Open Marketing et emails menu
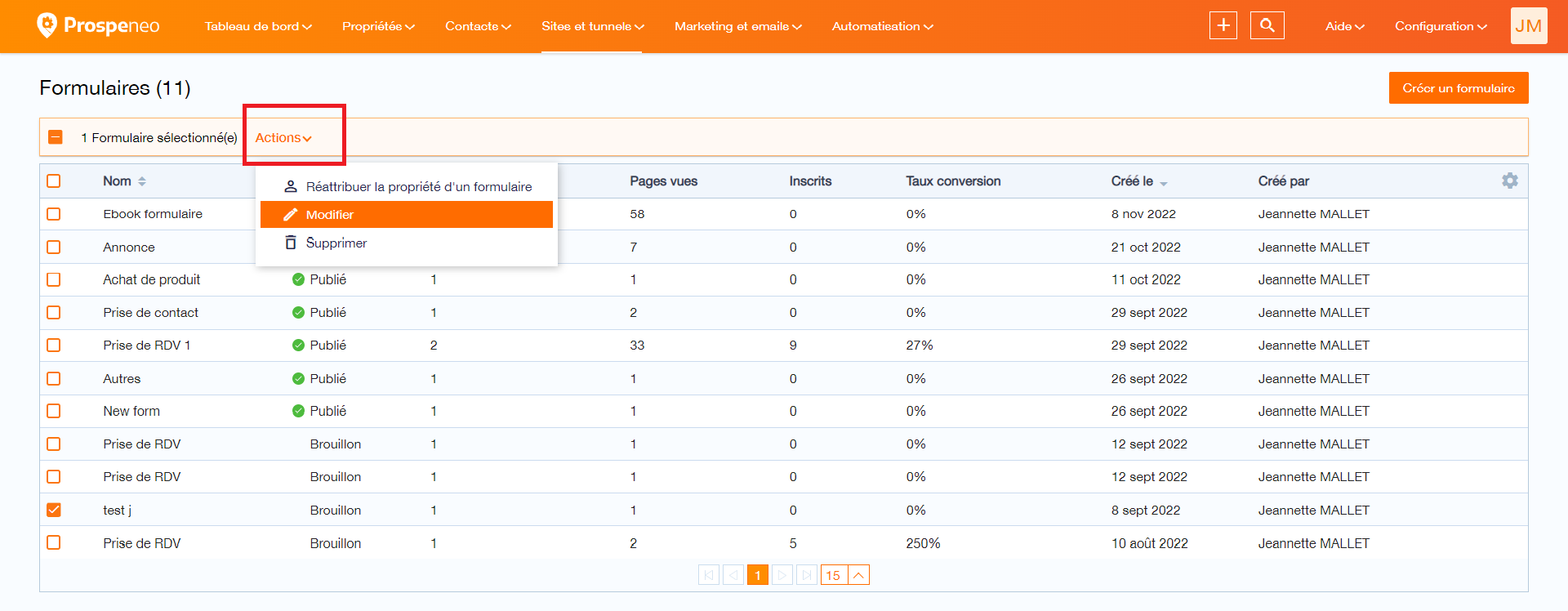 tap(738, 26)
